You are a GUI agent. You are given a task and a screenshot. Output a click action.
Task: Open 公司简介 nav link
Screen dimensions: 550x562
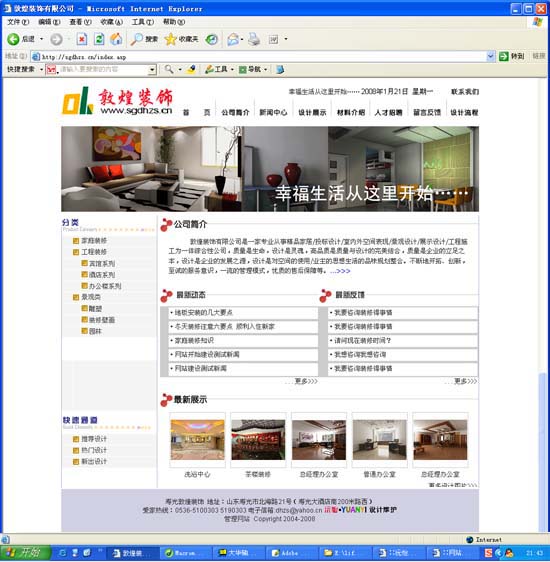[x=235, y=113]
